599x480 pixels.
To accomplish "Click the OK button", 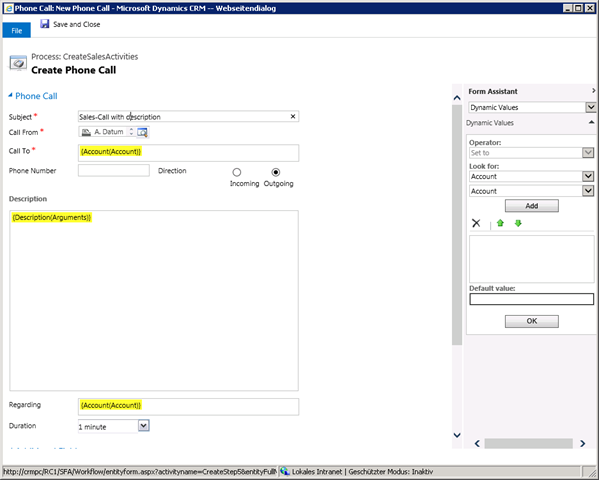I will [x=531, y=321].
